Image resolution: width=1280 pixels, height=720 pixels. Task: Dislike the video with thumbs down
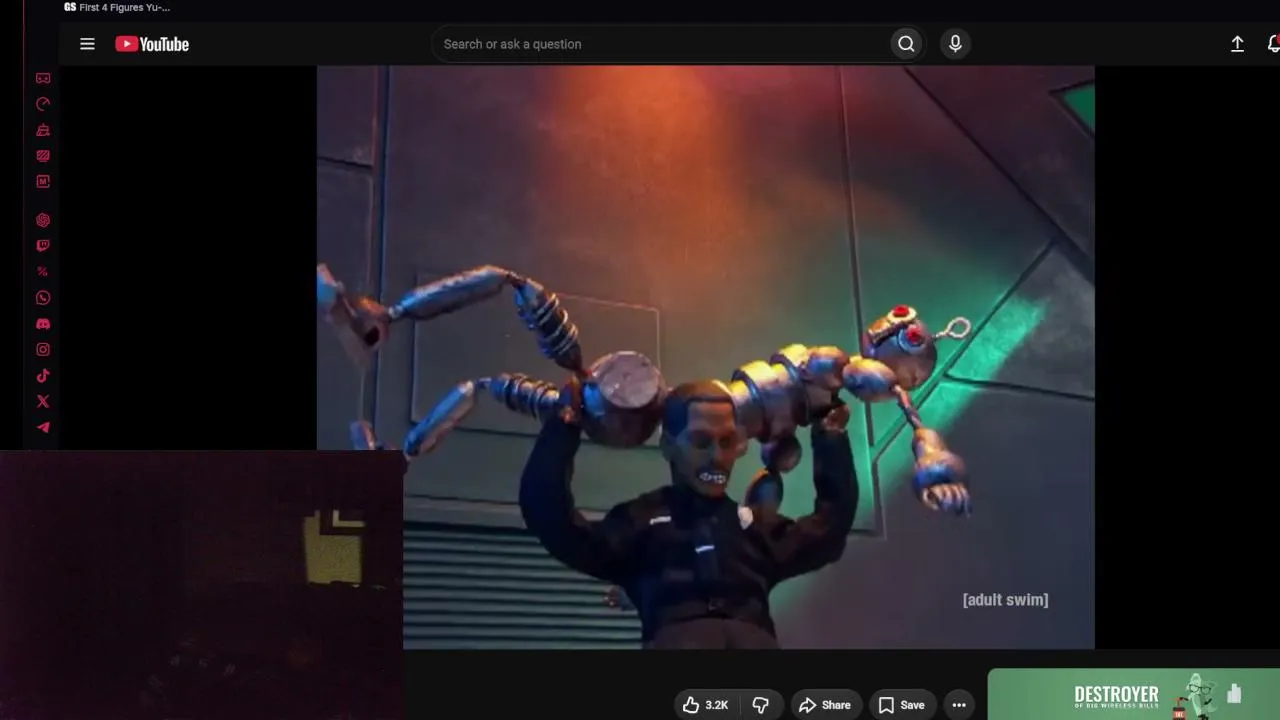[x=760, y=705]
